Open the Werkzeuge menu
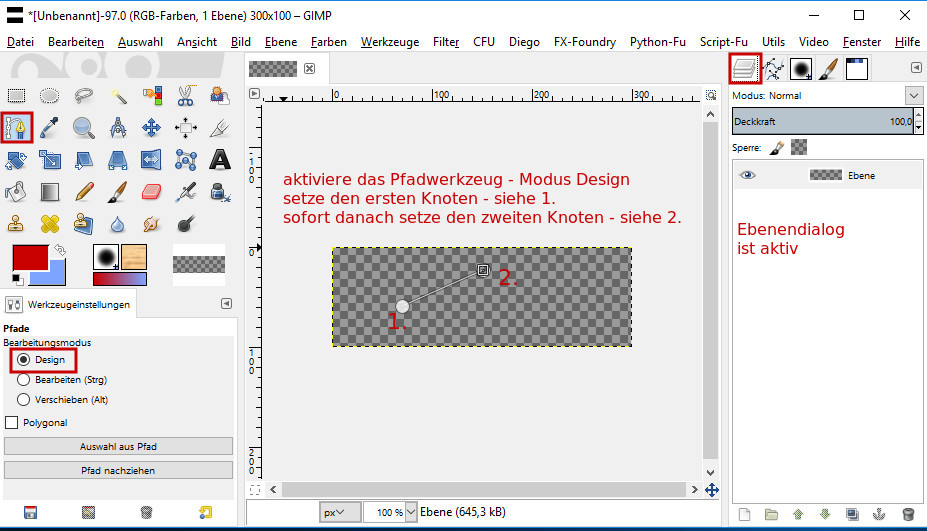The image size is (927, 531). pyautogui.click(x=390, y=42)
